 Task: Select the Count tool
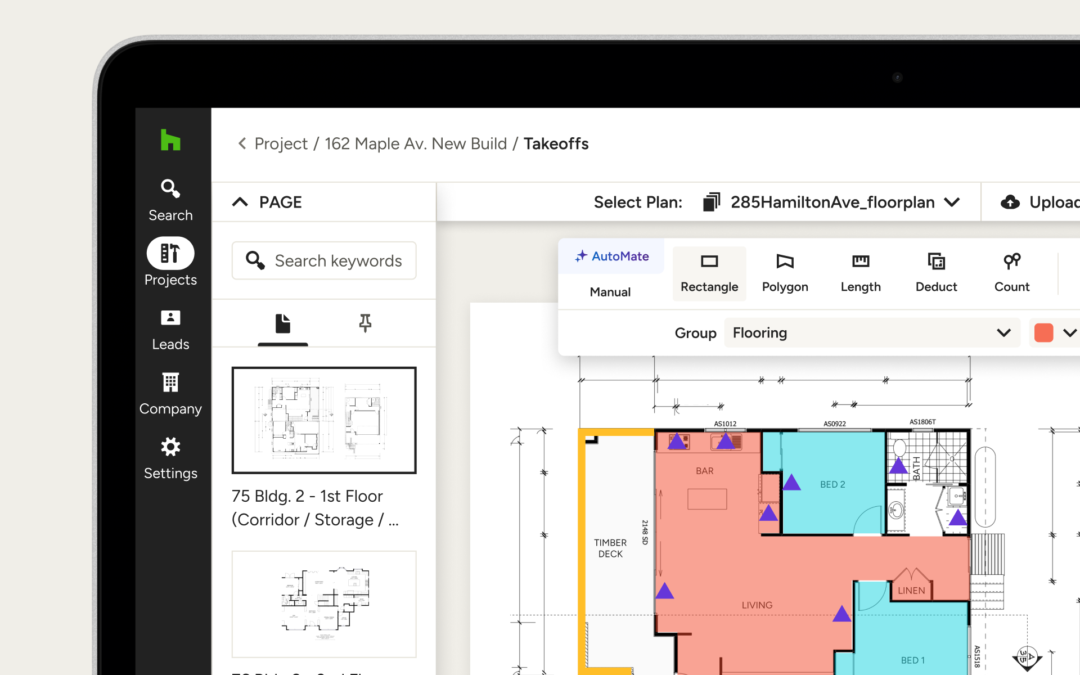pos(1012,273)
